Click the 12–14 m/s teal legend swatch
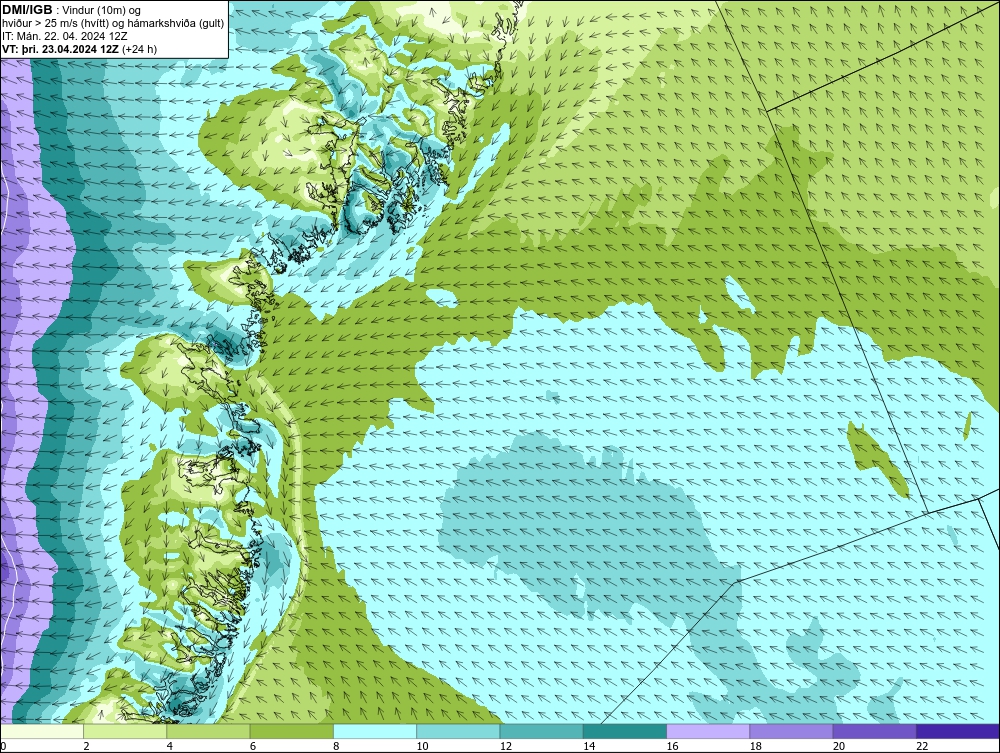Viewport: 1000px width, 753px height. pos(541,731)
